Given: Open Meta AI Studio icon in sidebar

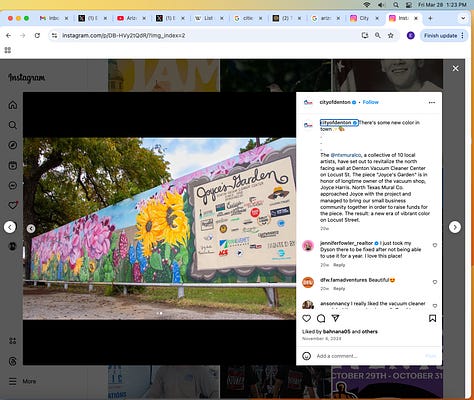Looking at the screenshot, I should click(x=13, y=341).
